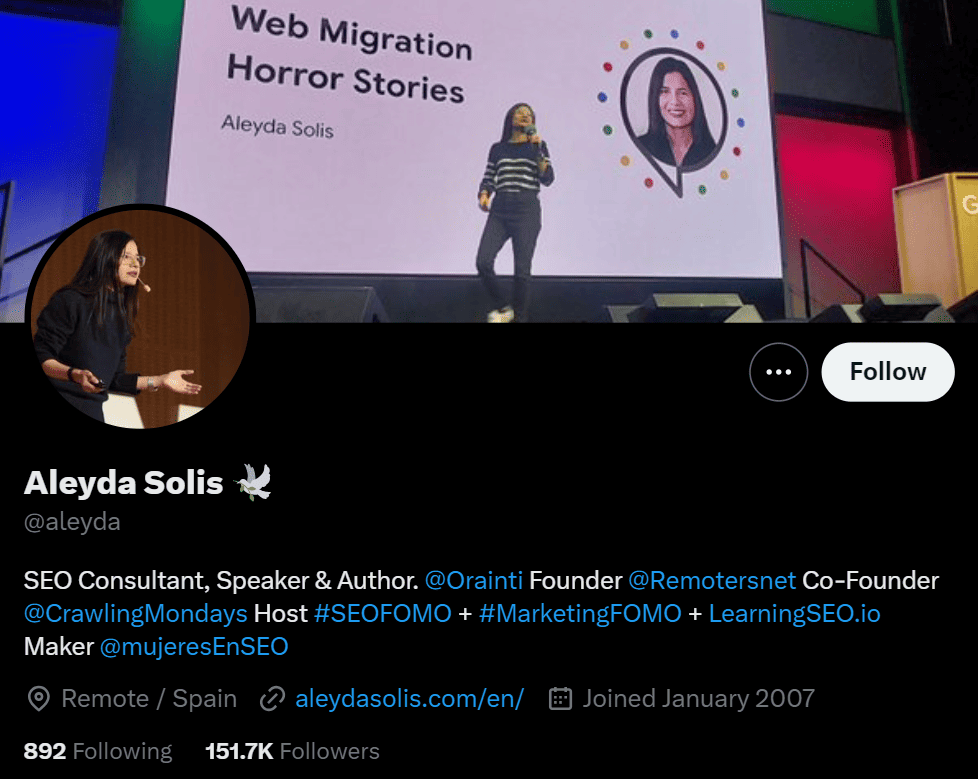Open the @Remotersnet mention link
This screenshot has width=978, height=779.
click(712, 581)
